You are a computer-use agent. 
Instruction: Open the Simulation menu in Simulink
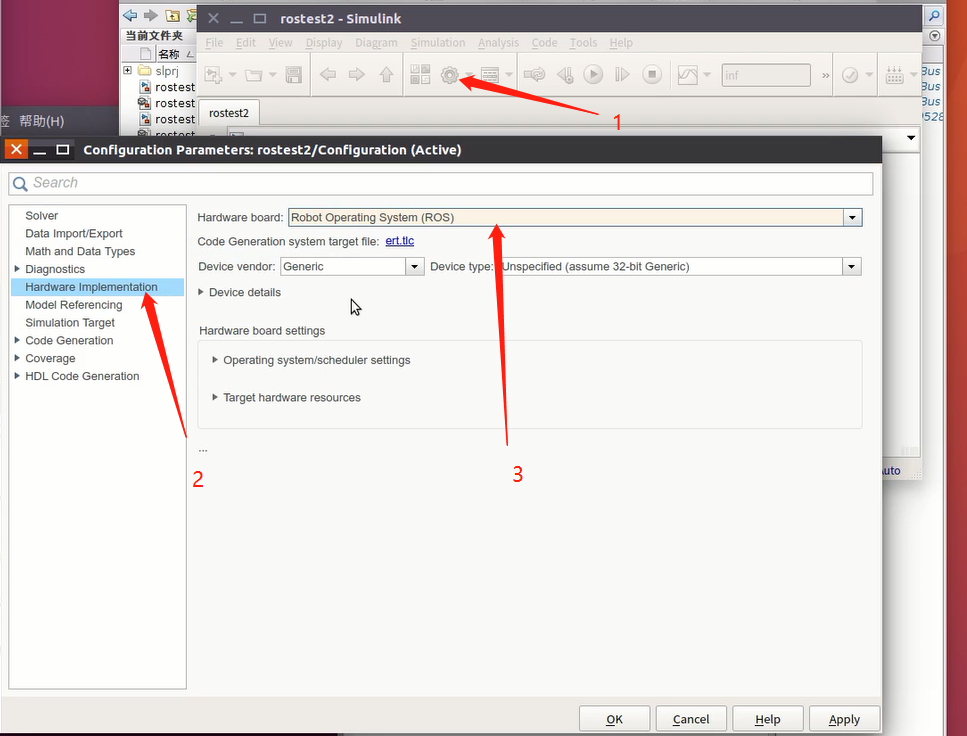[438, 43]
